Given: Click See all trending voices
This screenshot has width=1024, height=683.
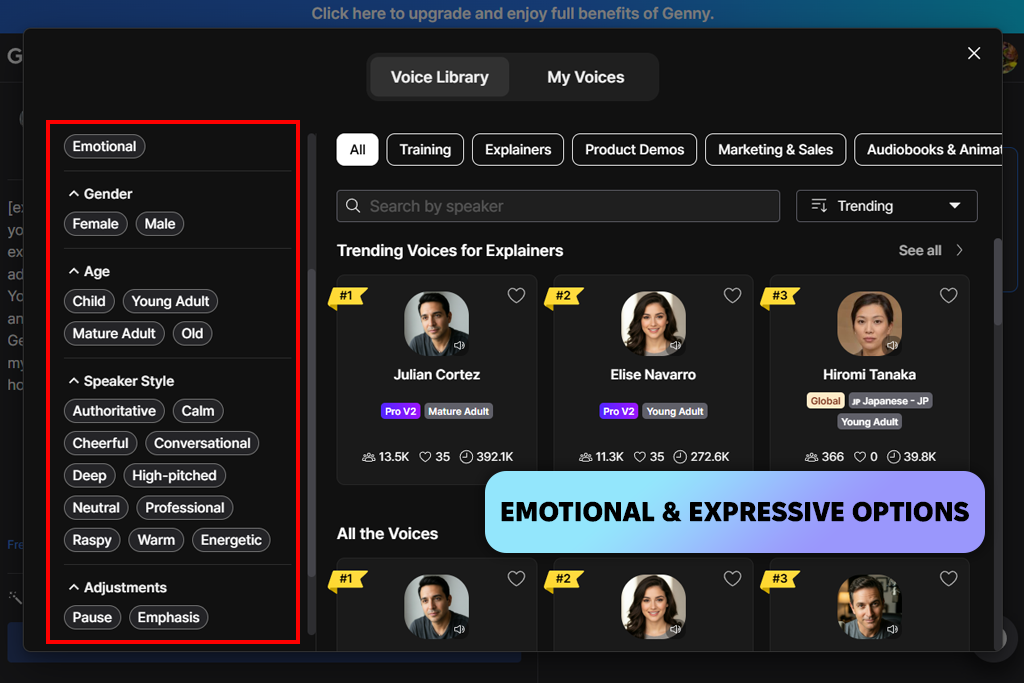Looking at the screenshot, I should tap(930, 251).
